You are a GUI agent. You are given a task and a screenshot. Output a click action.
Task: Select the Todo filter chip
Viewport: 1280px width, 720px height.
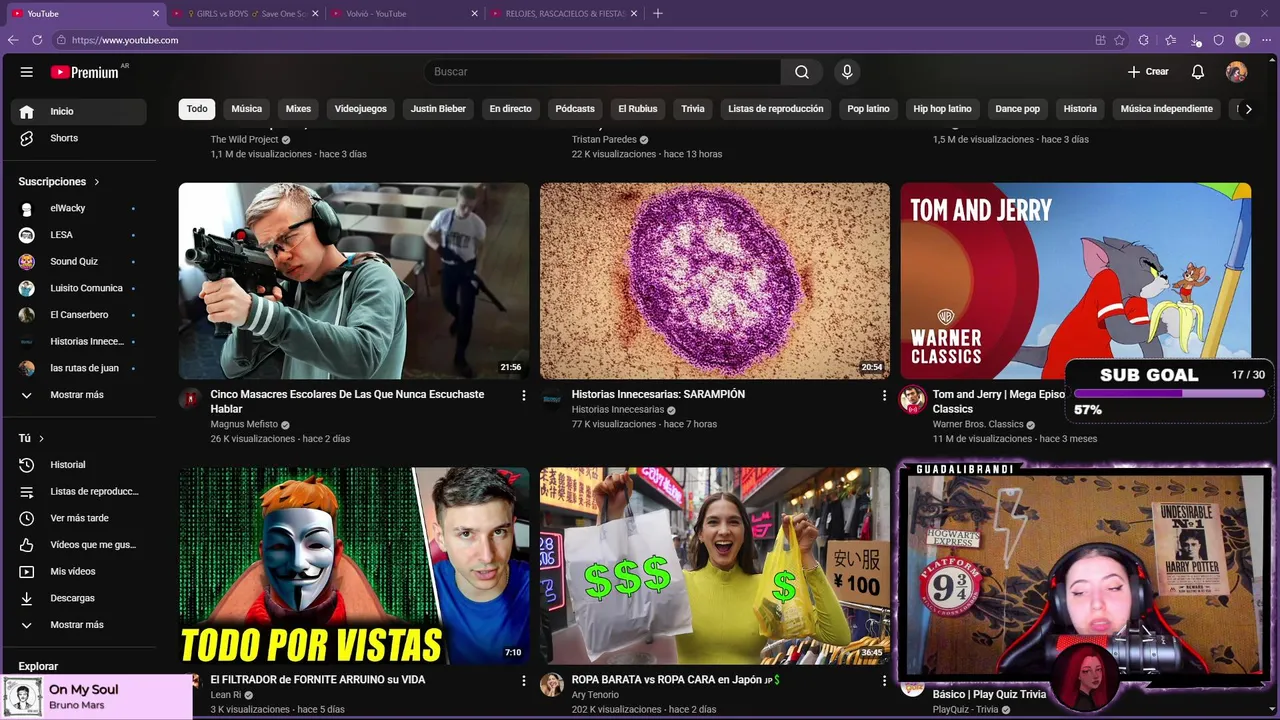tap(197, 109)
